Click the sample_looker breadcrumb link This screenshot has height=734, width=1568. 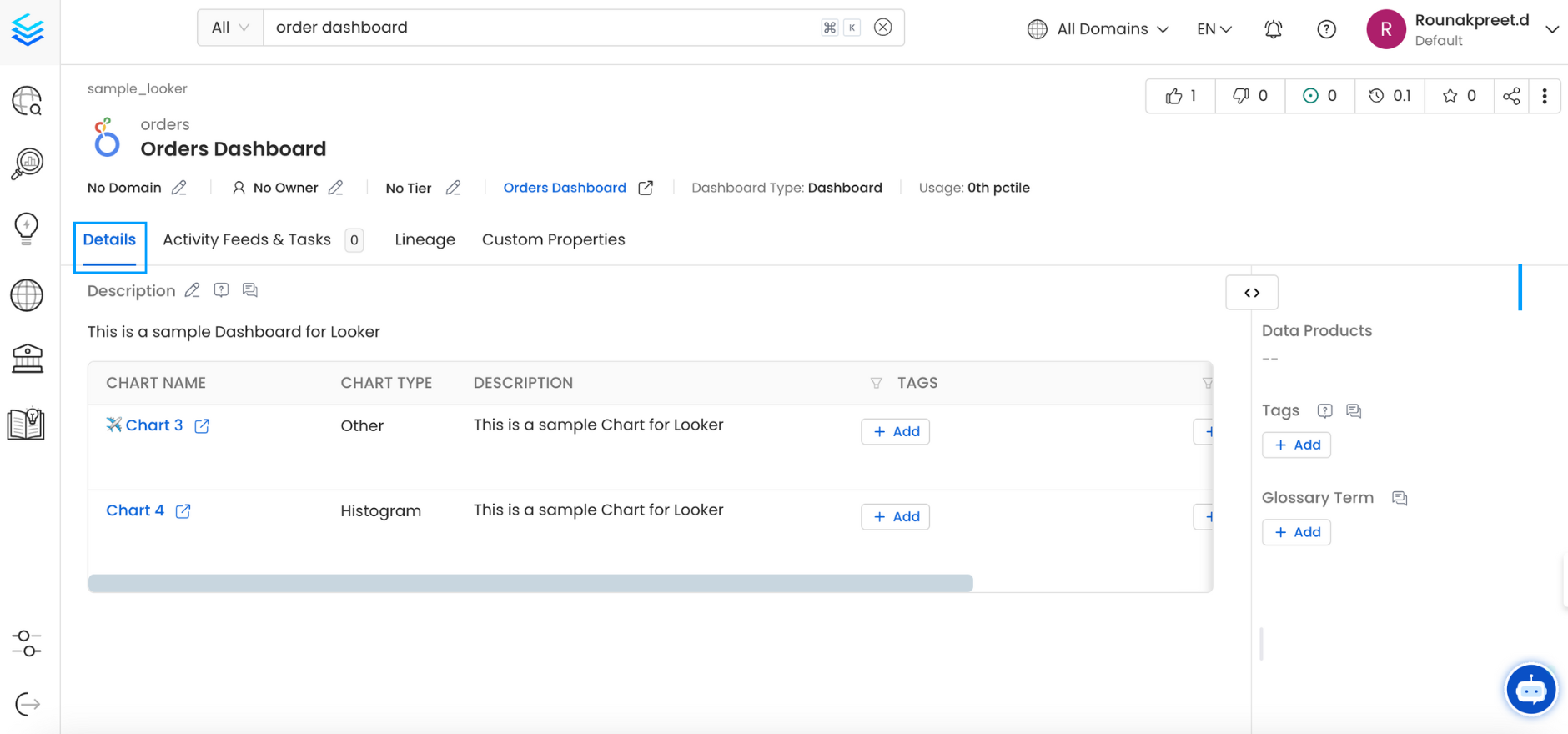point(137,88)
